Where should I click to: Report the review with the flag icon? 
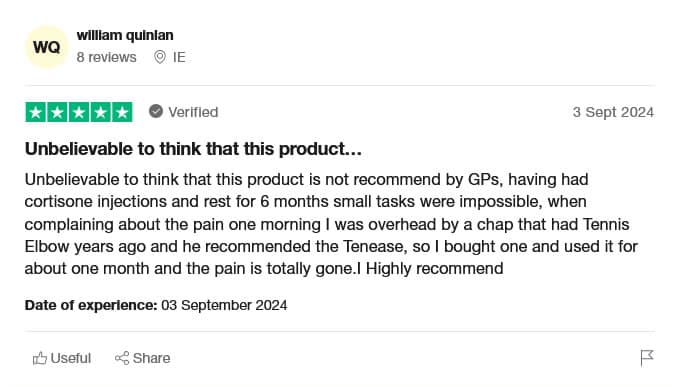point(647,358)
